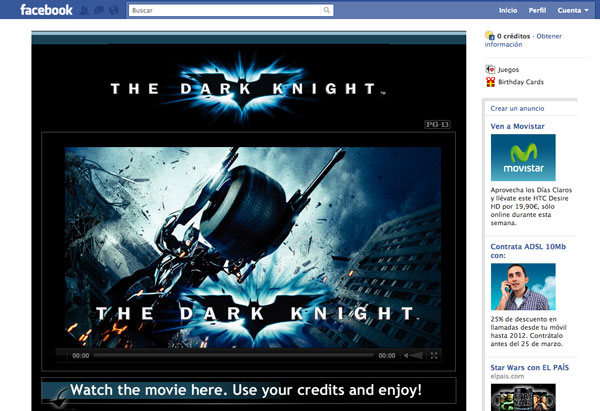Click the PG-13 rating badge
The image size is (600, 411).
pyautogui.click(x=437, y=124)
